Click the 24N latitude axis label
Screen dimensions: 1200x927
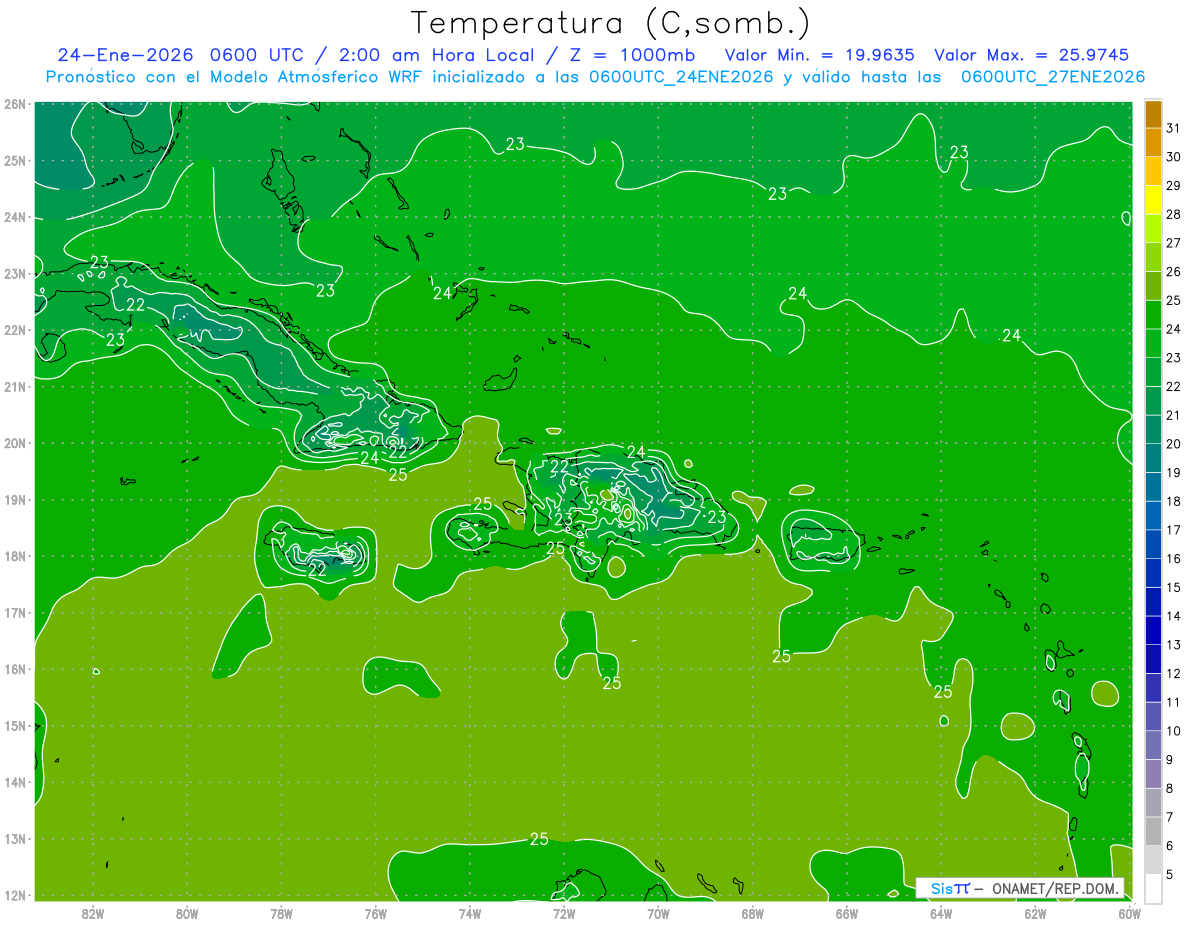coord(14,217)
